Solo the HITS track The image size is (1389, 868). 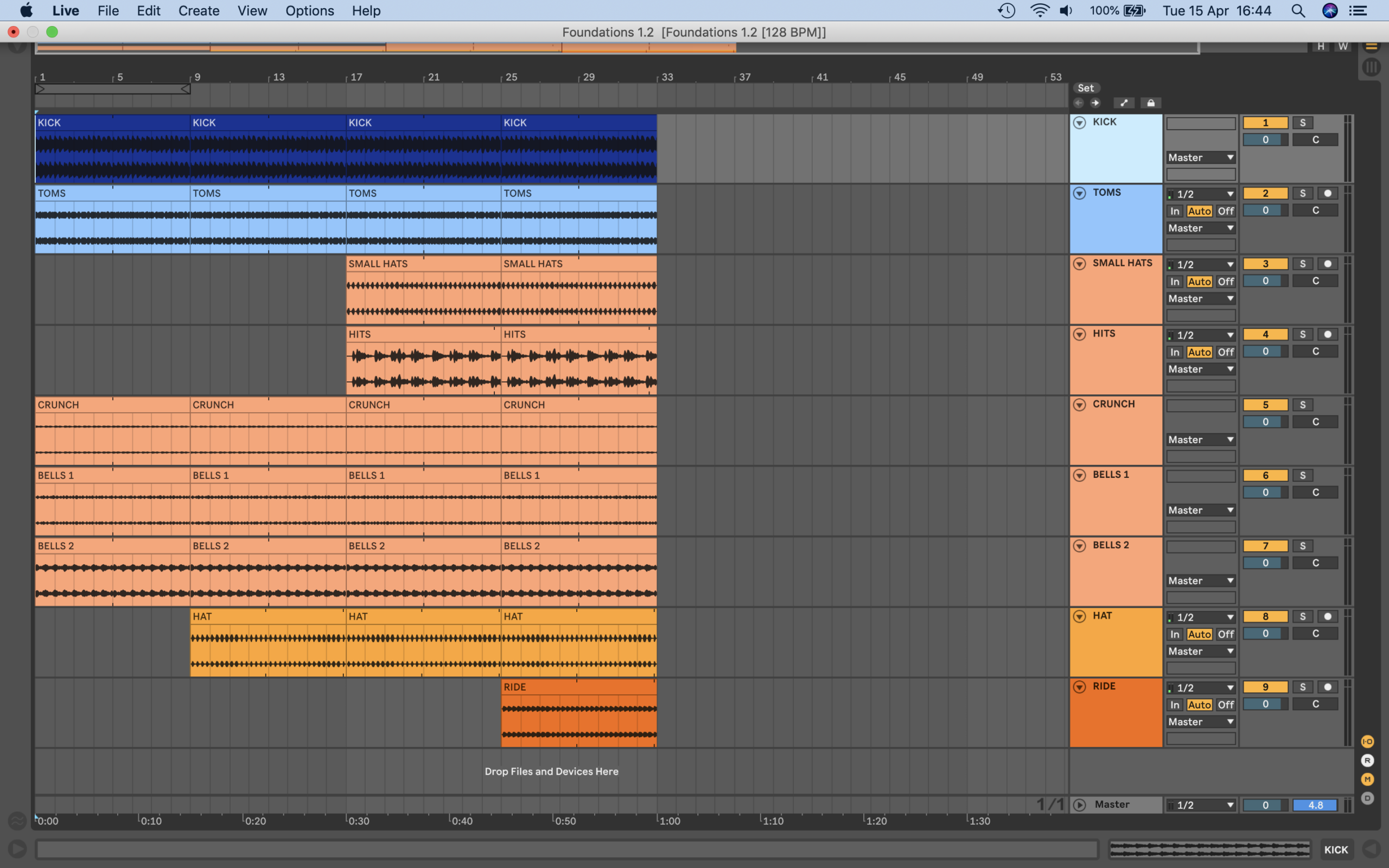1302,335
